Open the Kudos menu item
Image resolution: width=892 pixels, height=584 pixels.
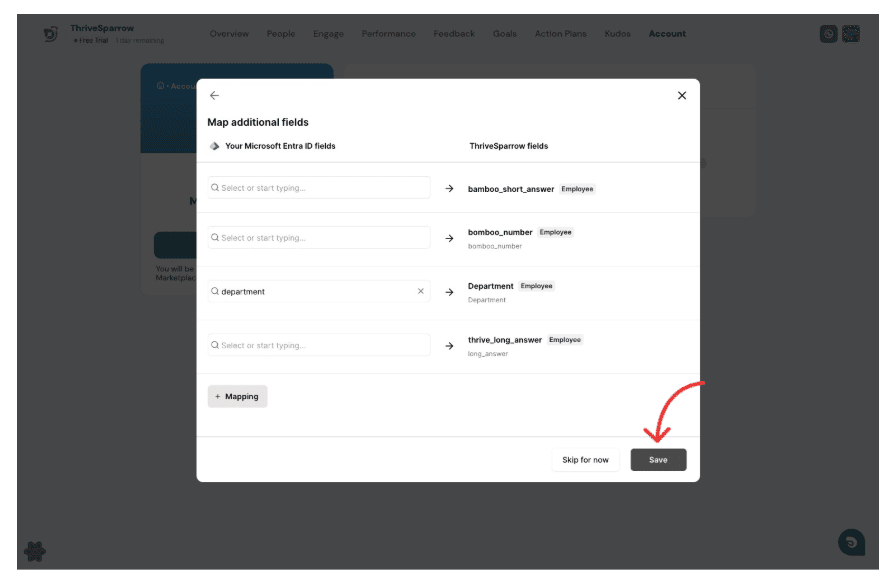point(617,34)
